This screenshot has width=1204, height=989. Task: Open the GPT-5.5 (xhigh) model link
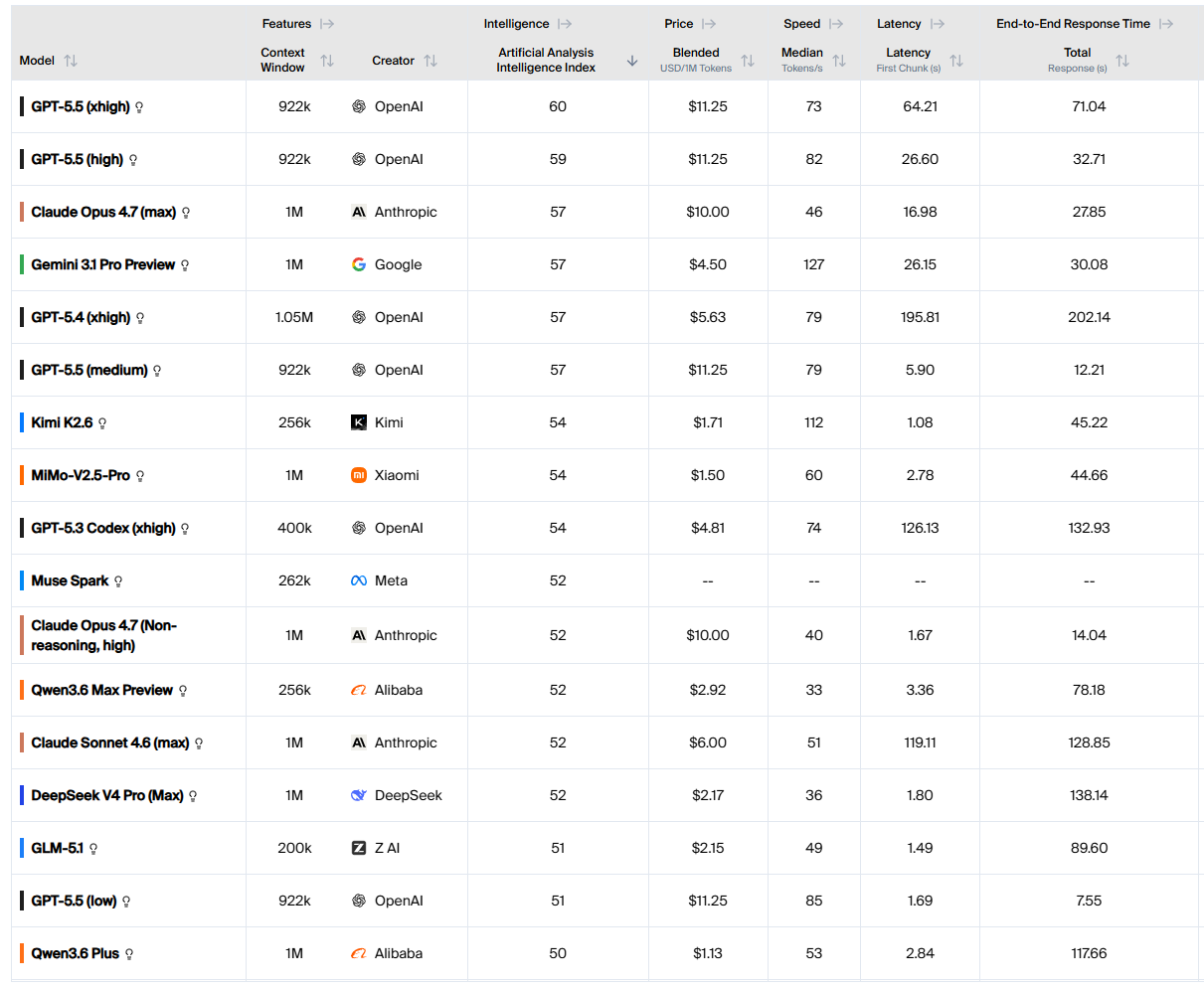click(81, 106)
